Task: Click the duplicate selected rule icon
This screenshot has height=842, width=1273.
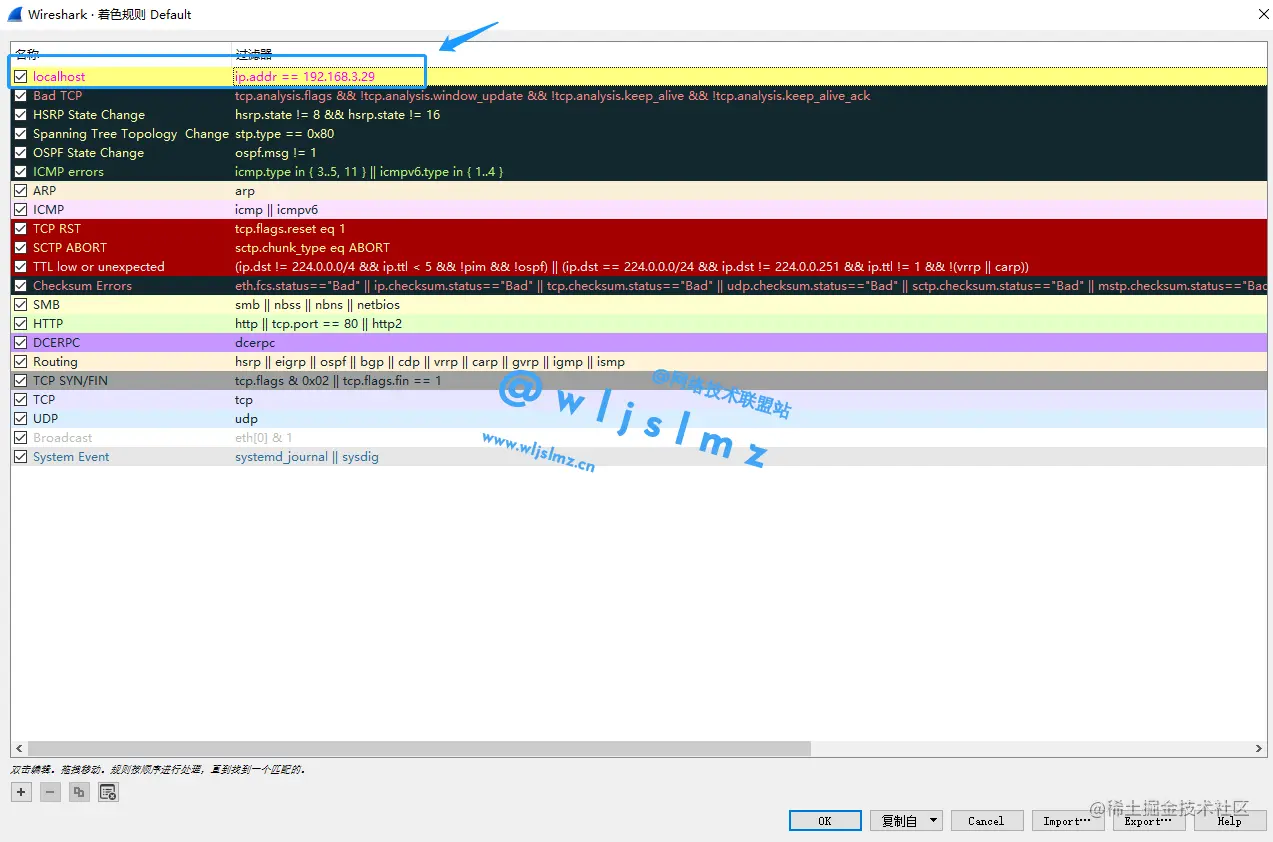Action: tap(79, 792)
